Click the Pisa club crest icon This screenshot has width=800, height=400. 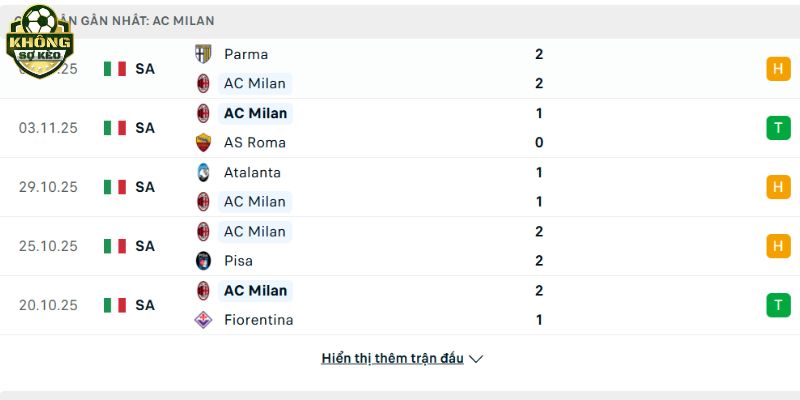pyautogui.click(x=203, y=261)
